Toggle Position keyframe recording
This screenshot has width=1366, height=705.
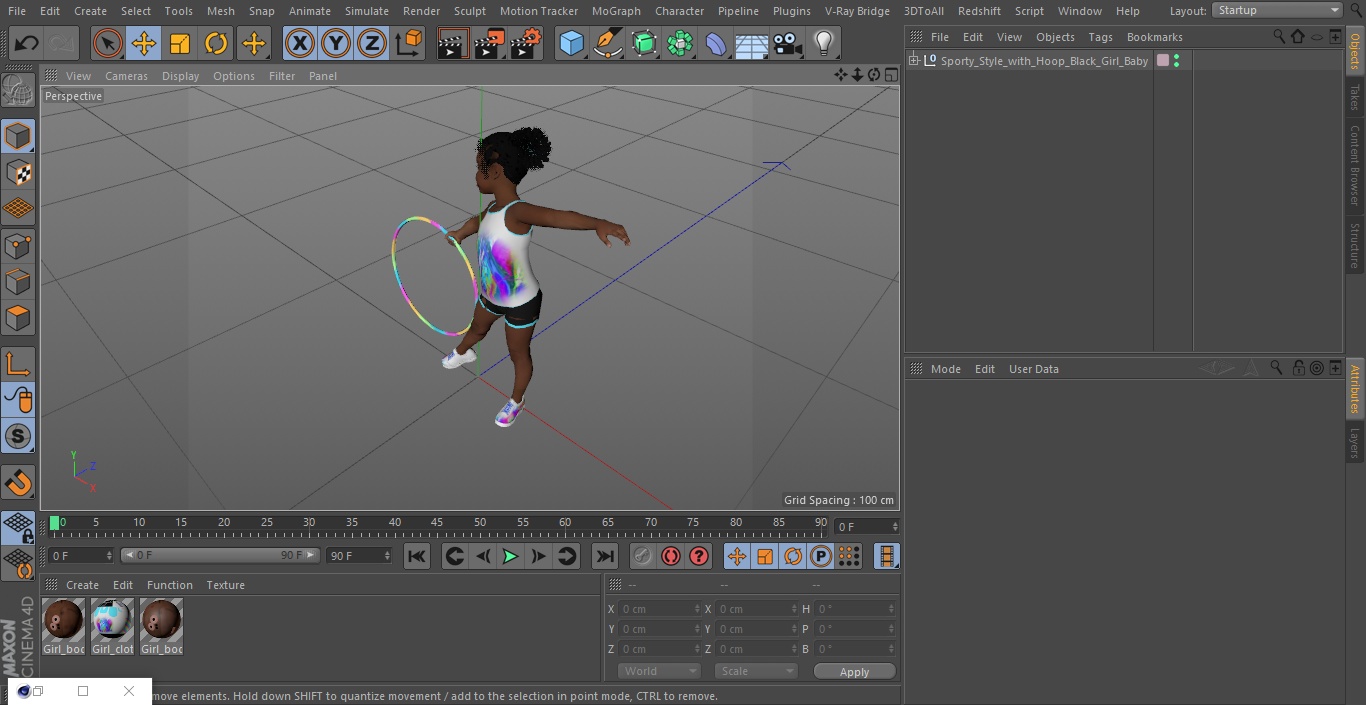pyautogui.click(x=737, y=557)
